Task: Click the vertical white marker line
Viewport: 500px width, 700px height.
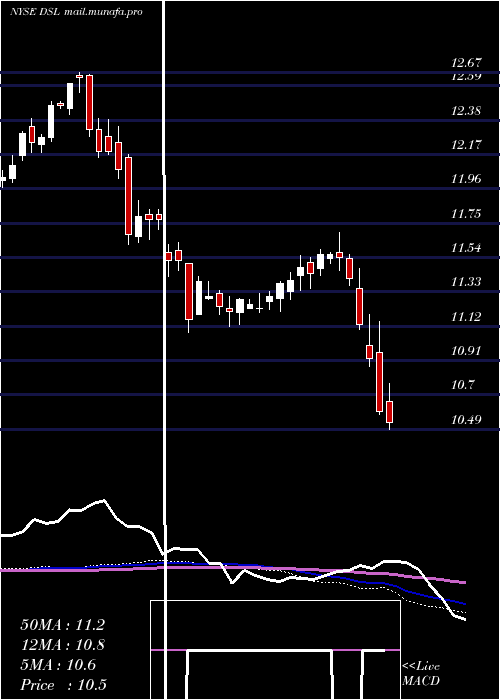Action: pos(165,350)
